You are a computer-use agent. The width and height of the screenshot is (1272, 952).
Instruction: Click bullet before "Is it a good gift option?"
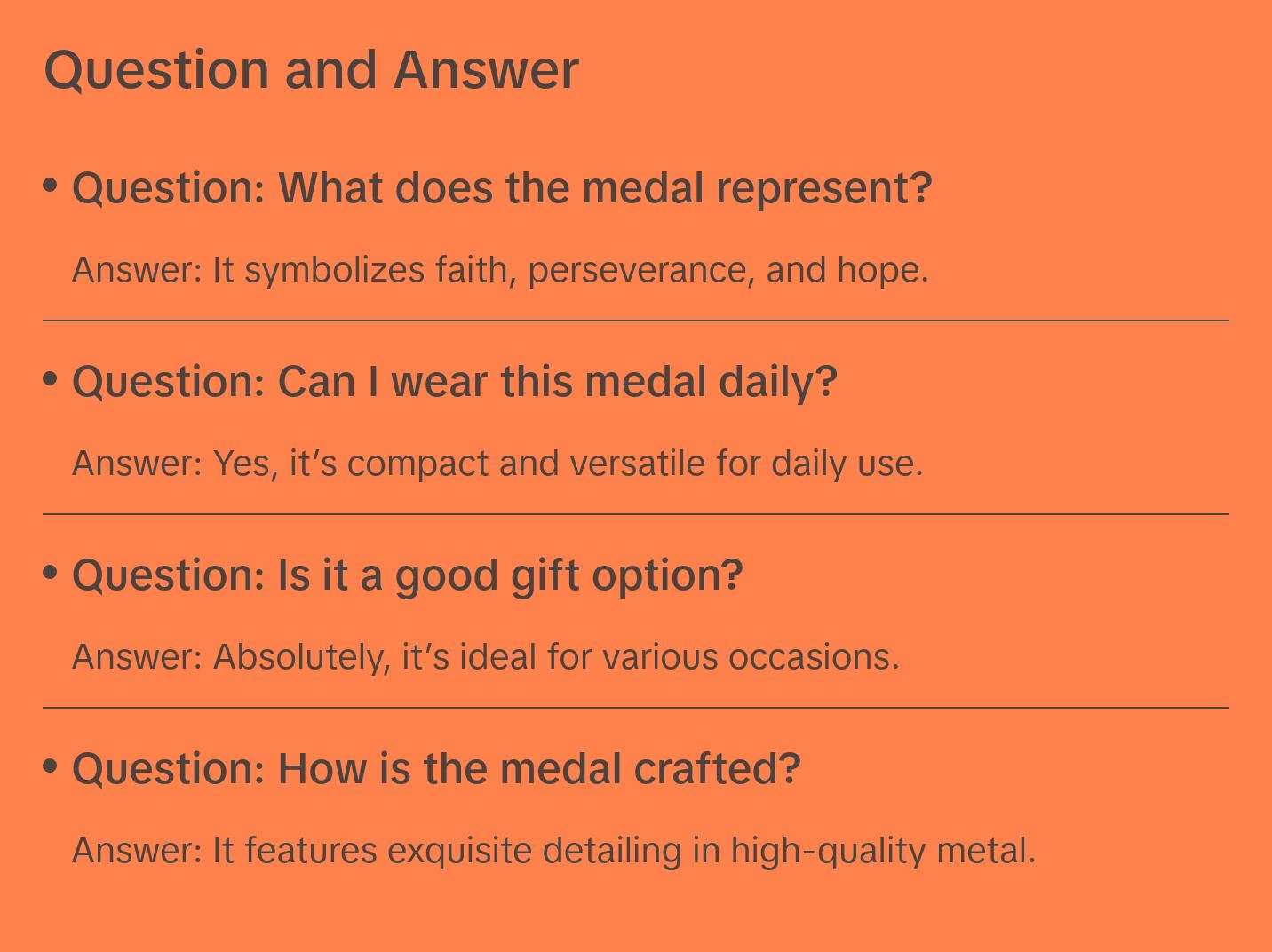[51, 572]
